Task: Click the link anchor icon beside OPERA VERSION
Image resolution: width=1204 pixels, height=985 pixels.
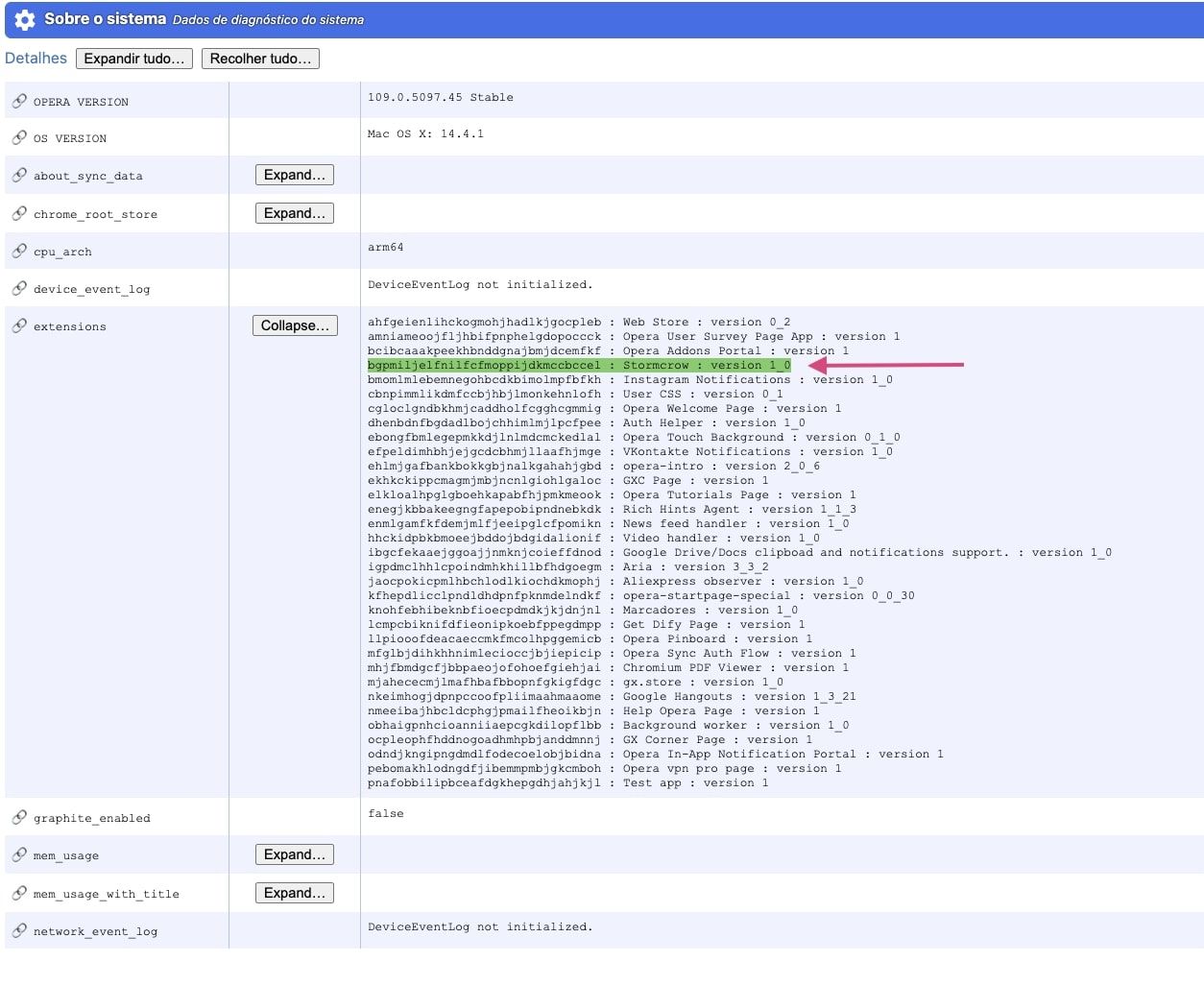Action: click(17, 100)
